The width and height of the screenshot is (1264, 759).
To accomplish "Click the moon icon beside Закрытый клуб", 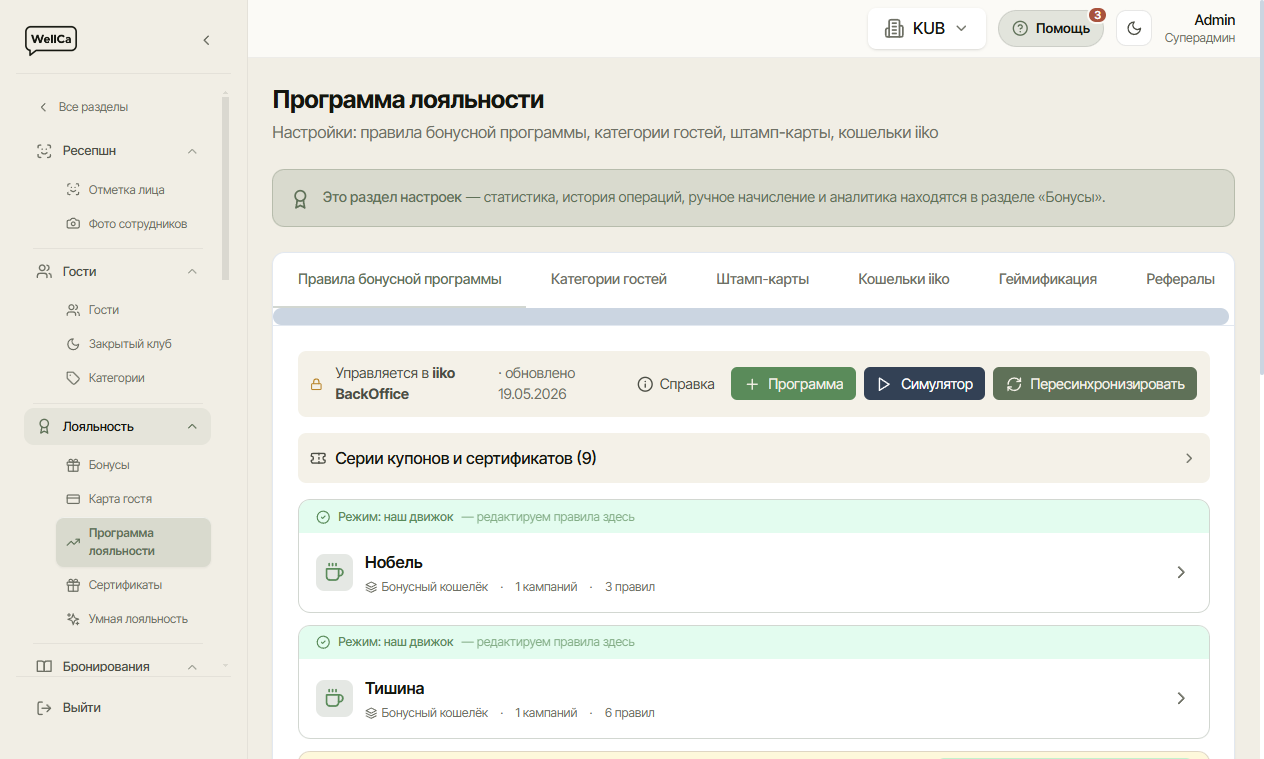I will [x=73, y=344].
